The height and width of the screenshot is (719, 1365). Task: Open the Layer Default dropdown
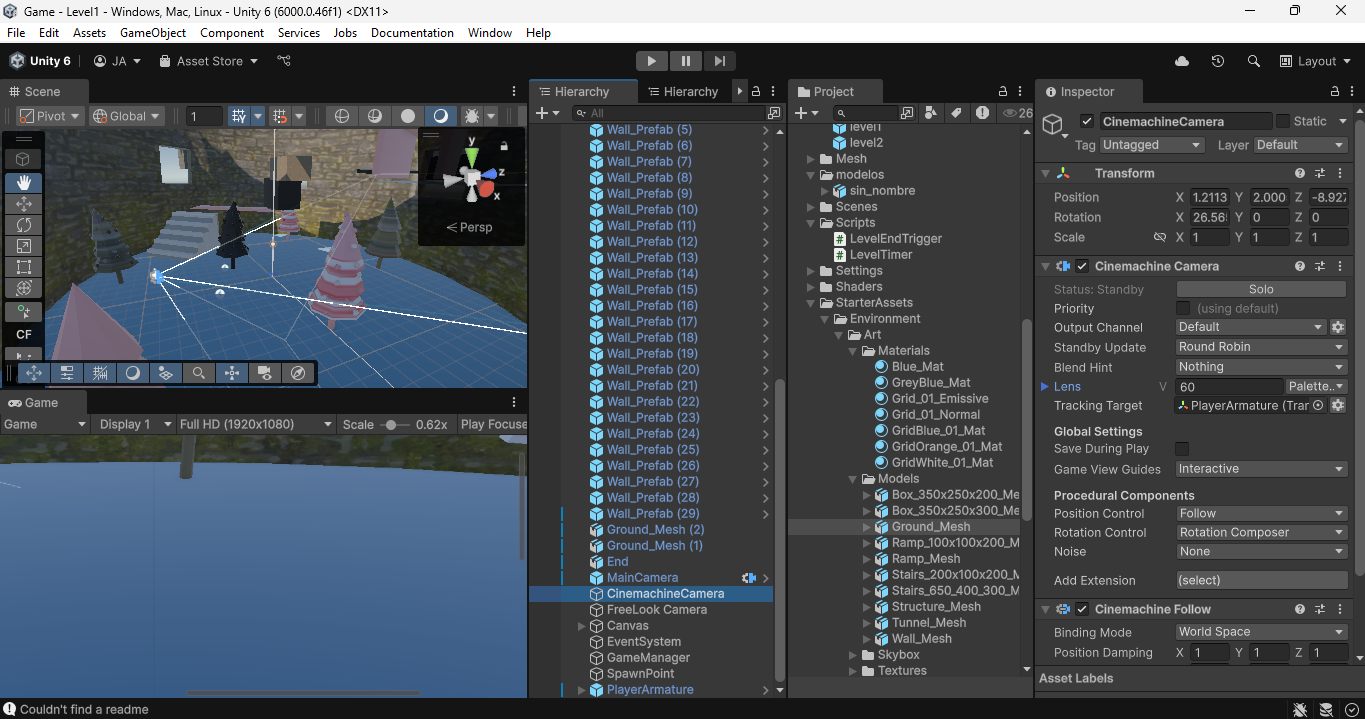pyautogui.click(x=1300, y=145)
